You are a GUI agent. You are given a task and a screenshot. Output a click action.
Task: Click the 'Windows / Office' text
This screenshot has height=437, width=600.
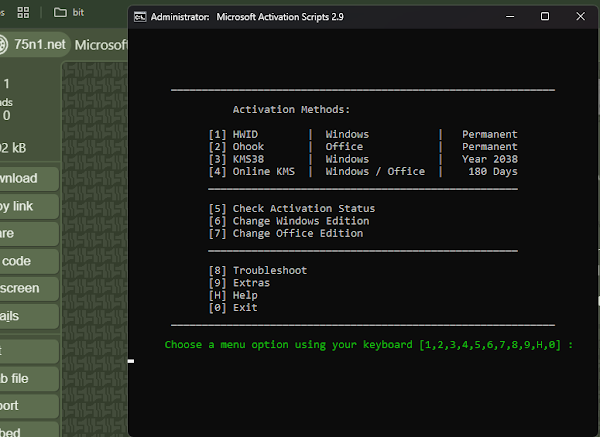(375, 171)
